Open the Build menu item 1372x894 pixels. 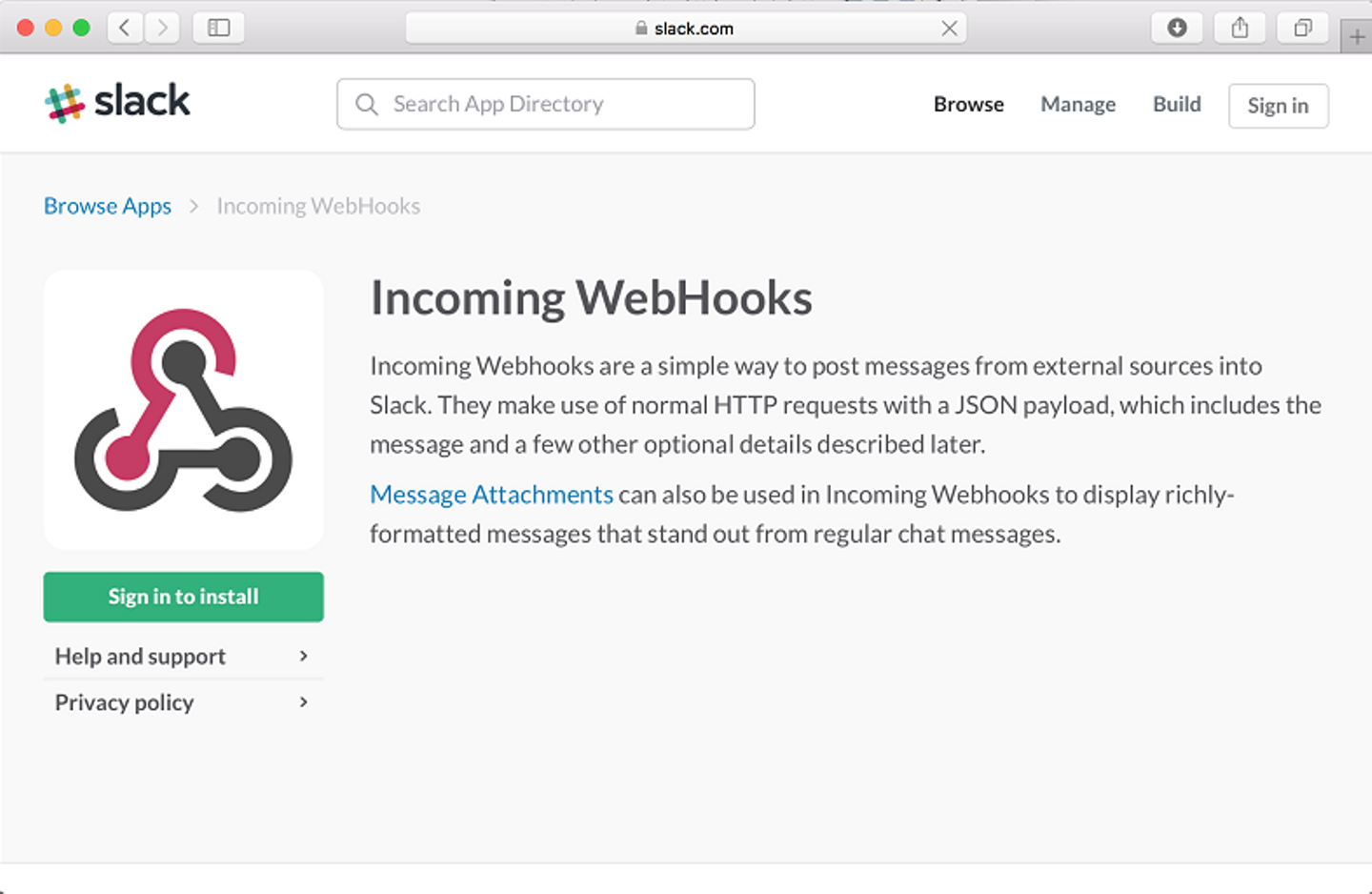pos(1177,104)
